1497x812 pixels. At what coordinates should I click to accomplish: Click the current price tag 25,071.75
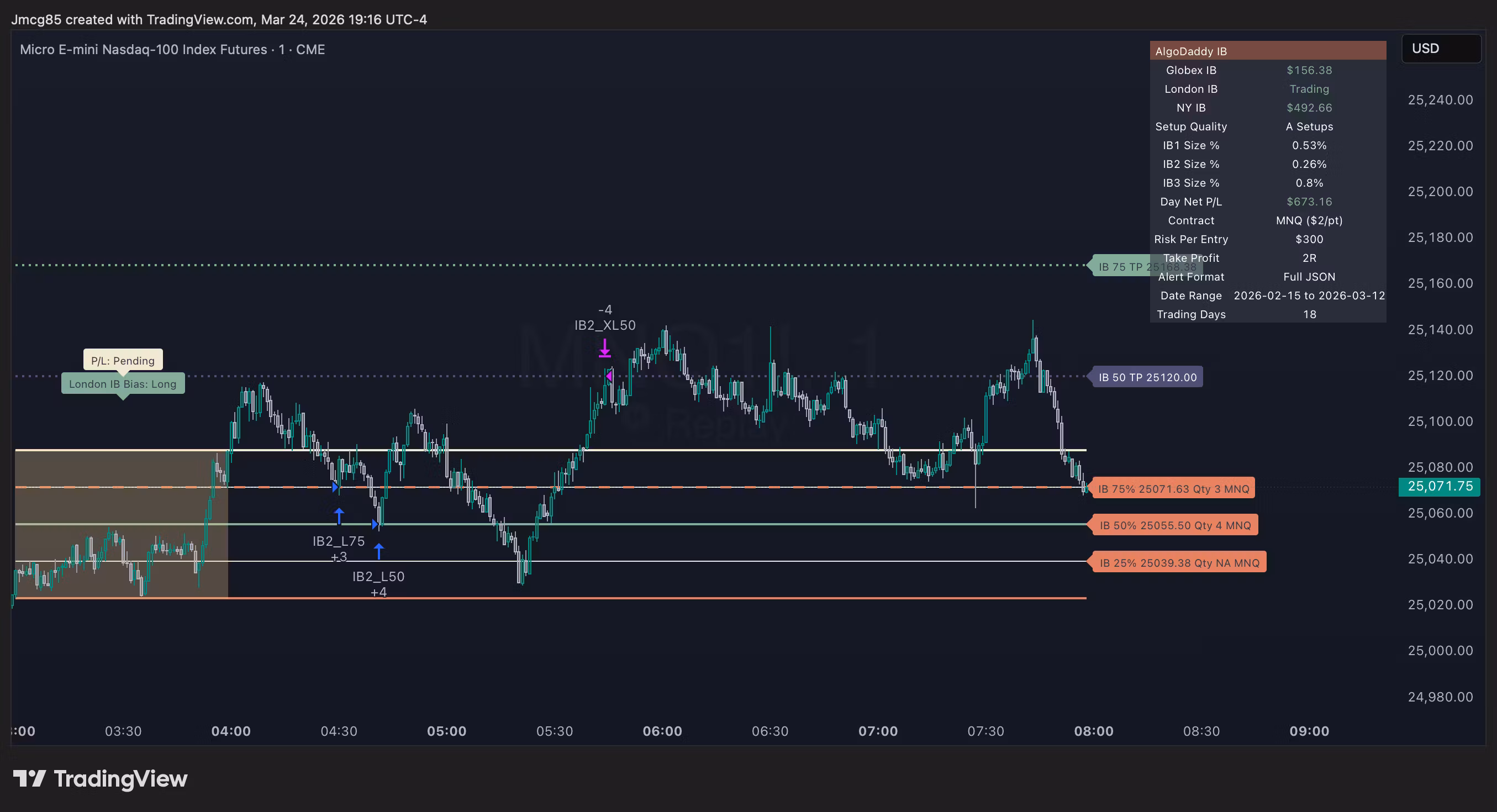pyautogui.click(x=1440, y=487)
